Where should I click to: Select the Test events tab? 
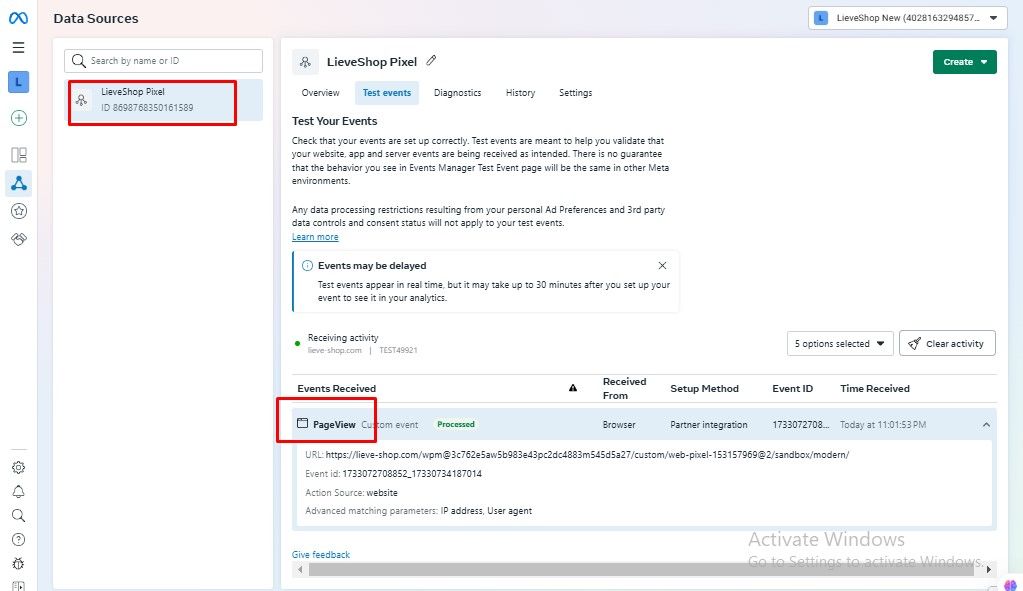[387, 93]
